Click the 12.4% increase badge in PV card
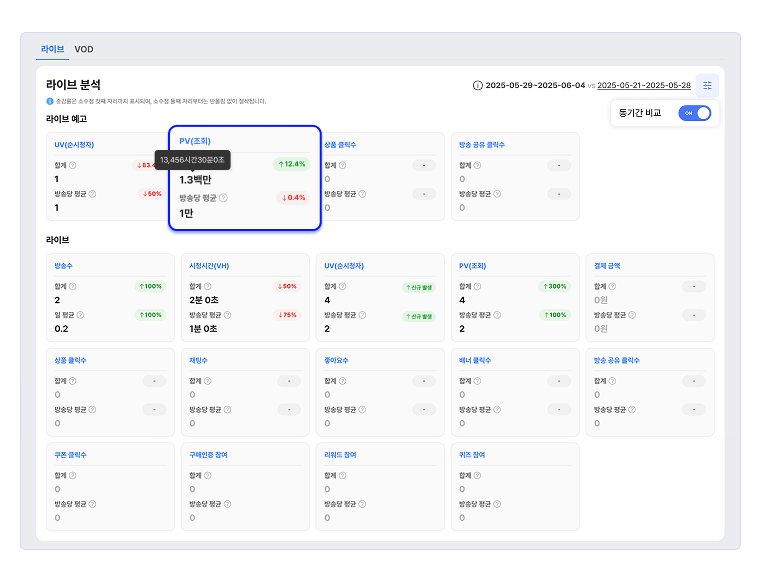The image size is (760, 583). (292, 164)
